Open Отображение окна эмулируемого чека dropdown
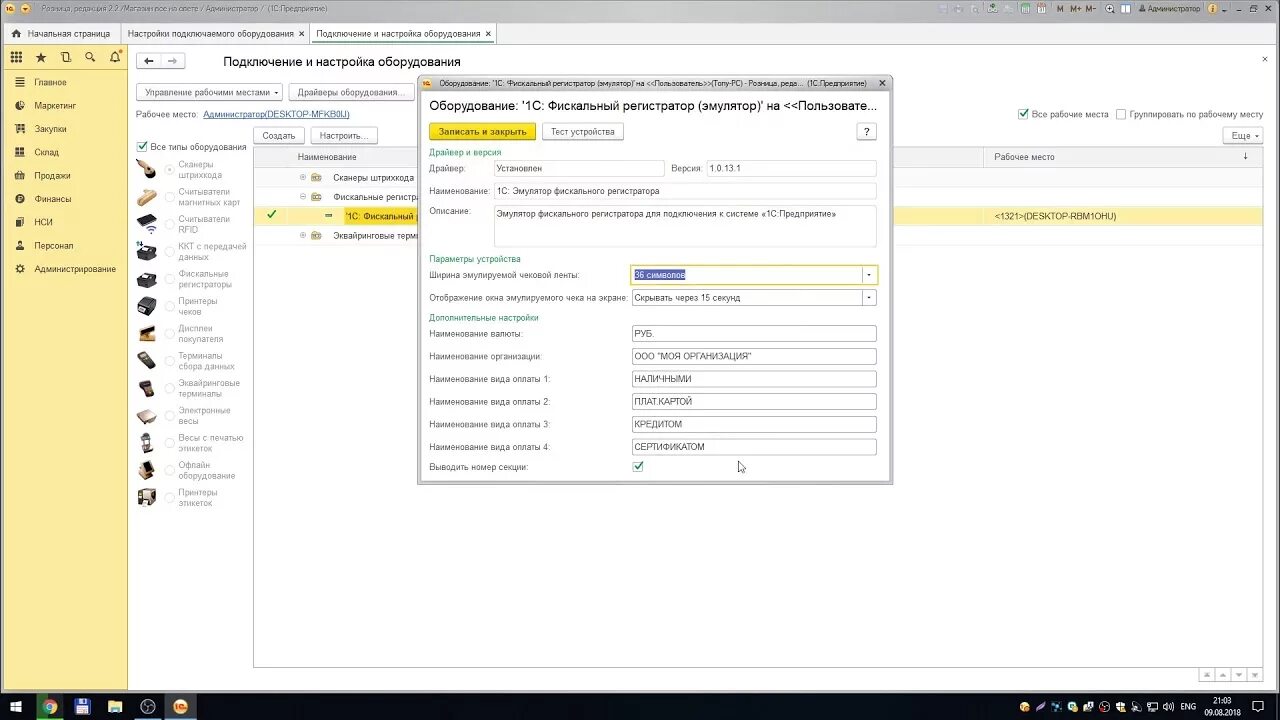Image resolution: width=1280 pixels, height=720 pixels. click(870, 297)
